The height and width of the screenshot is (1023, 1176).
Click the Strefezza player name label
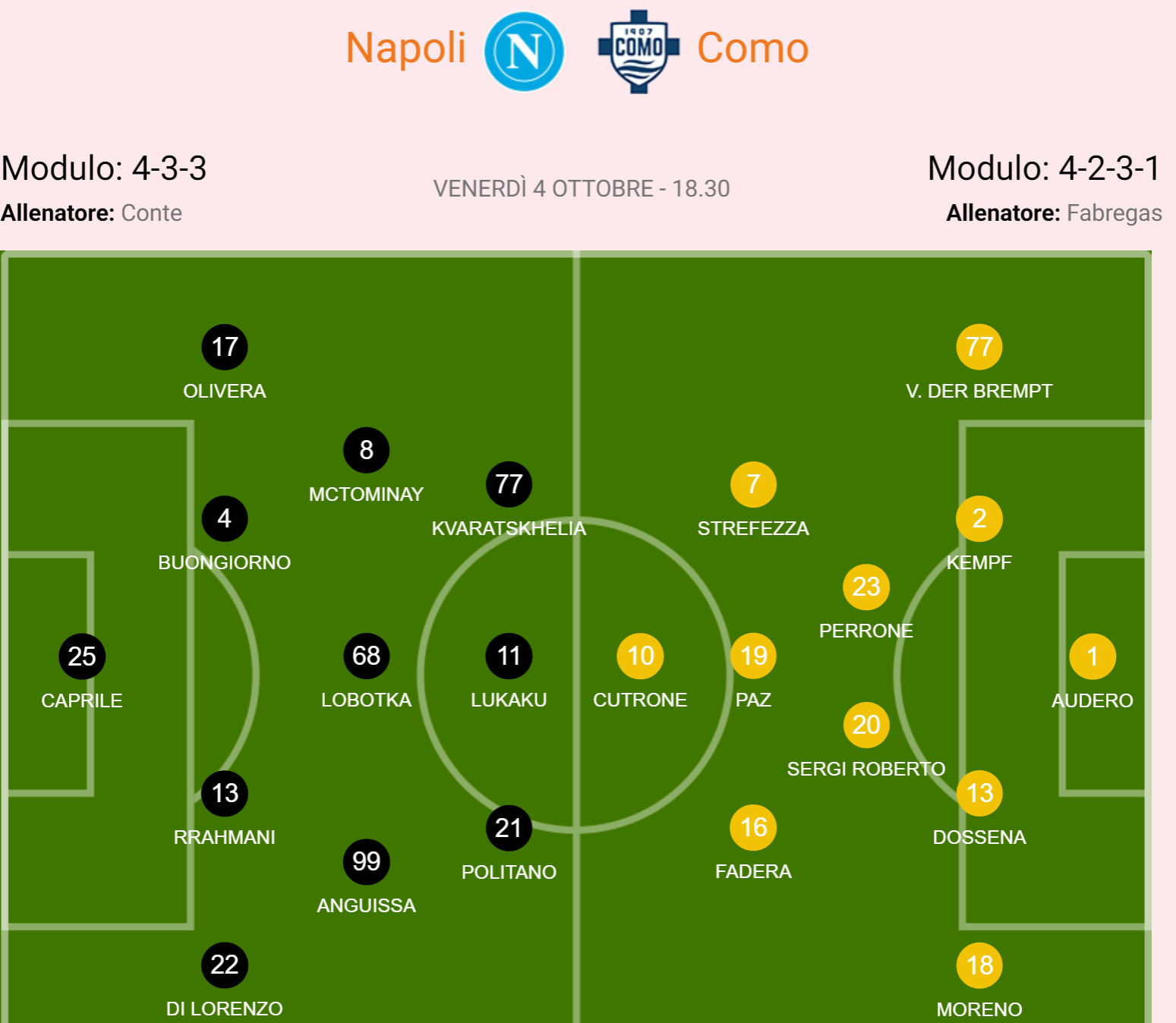(x=753, y=528)
